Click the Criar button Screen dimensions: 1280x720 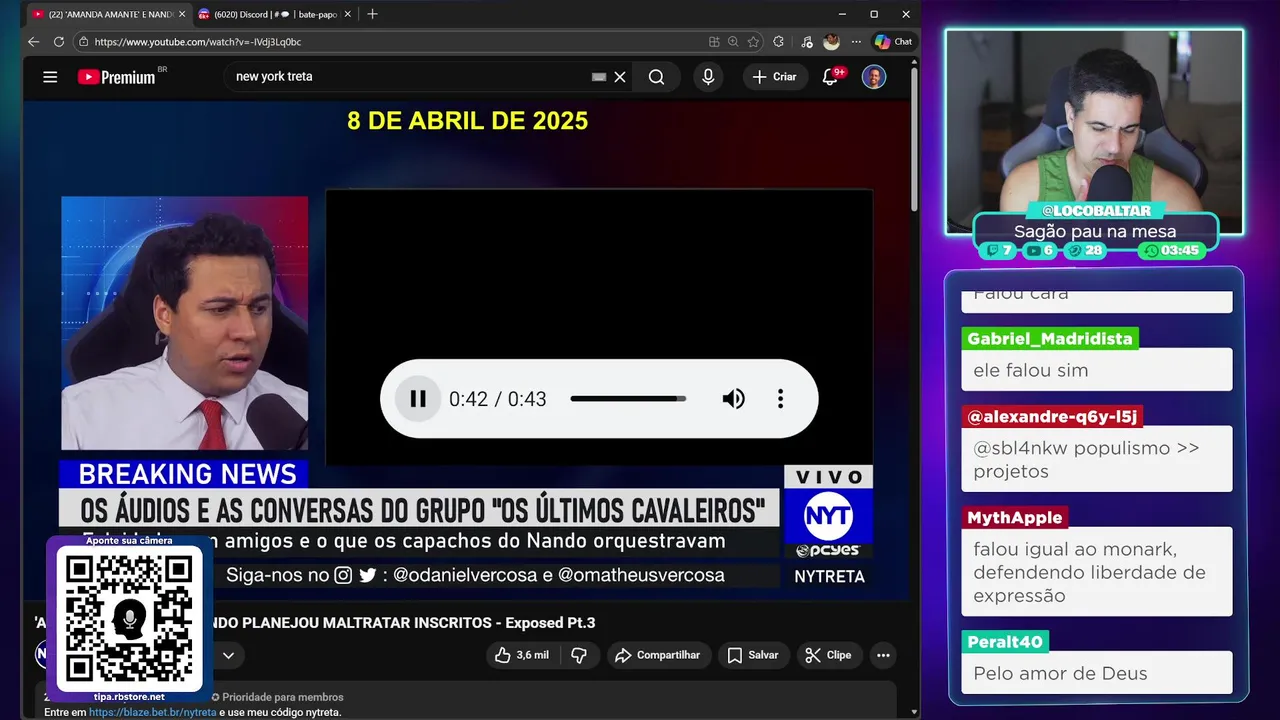[x=775, y=77]
